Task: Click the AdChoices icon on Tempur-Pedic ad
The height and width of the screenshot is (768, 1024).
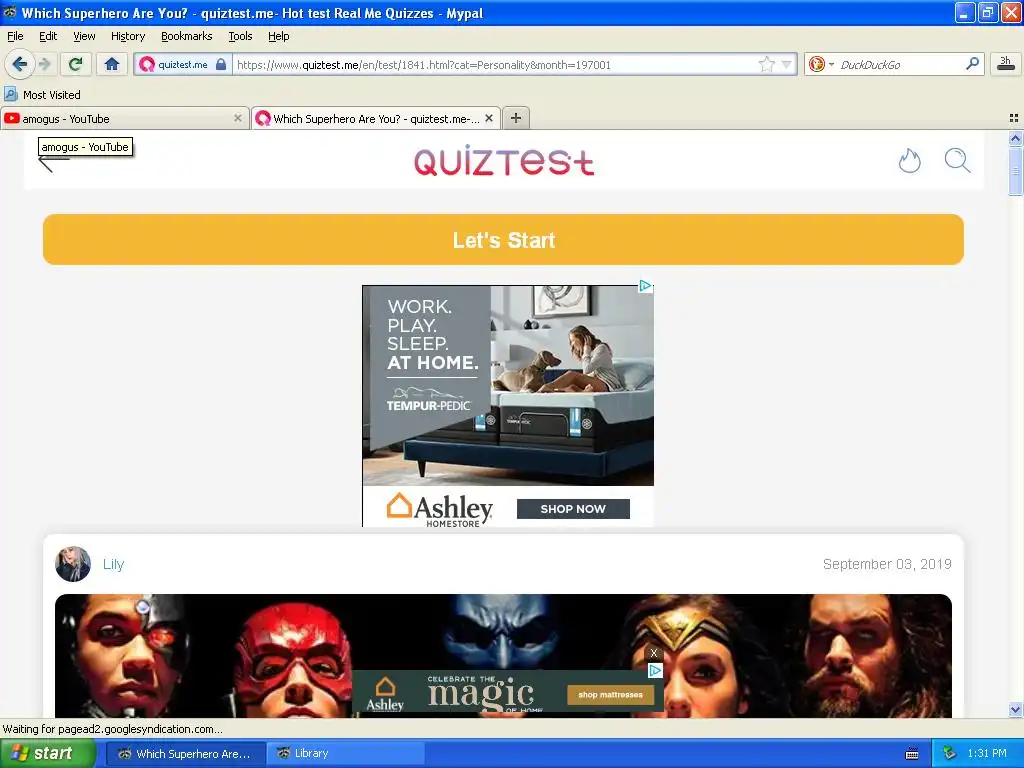Action: pyautogui.click(x=645, y=285)
